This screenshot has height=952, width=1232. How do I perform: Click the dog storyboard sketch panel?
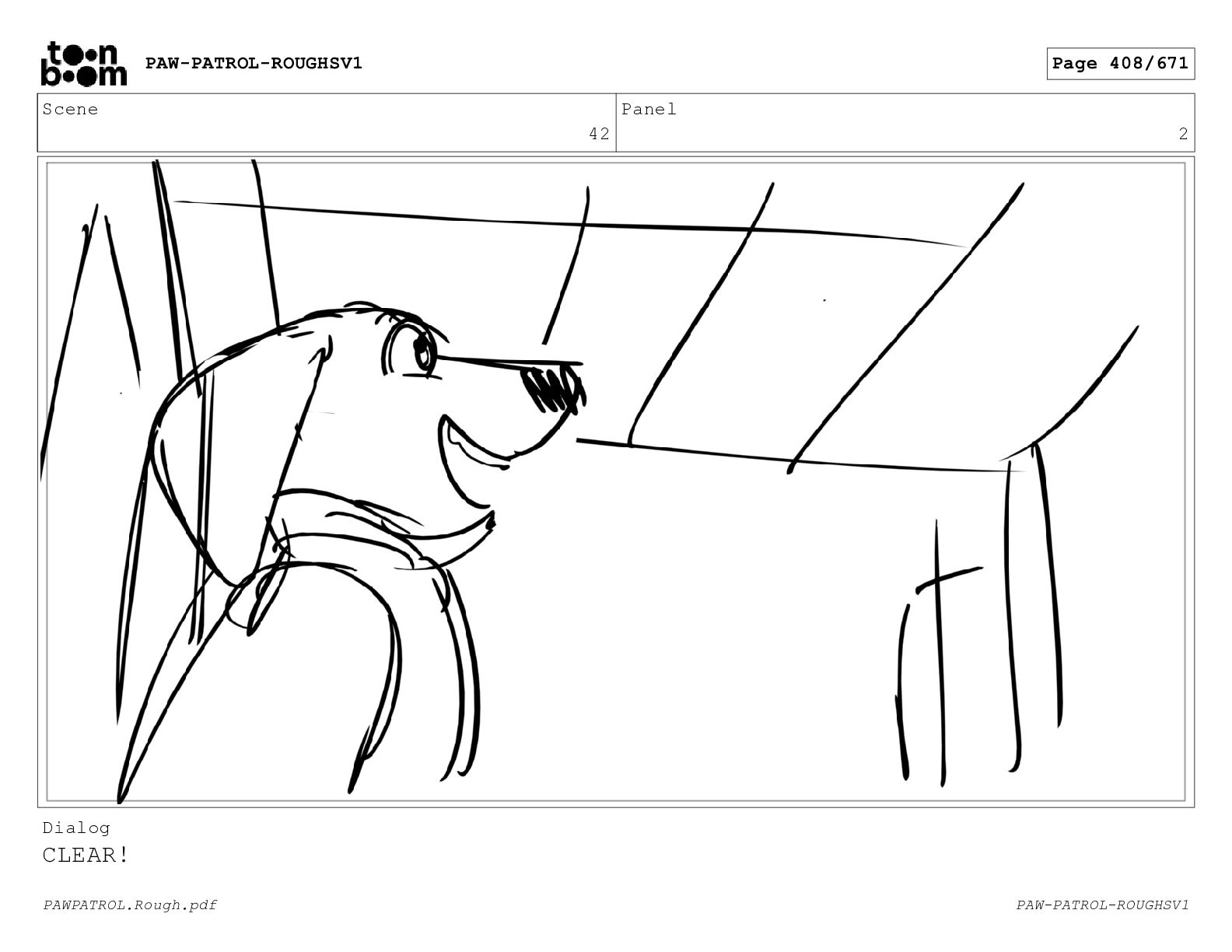pyautogui.click(x=616, y=481)
